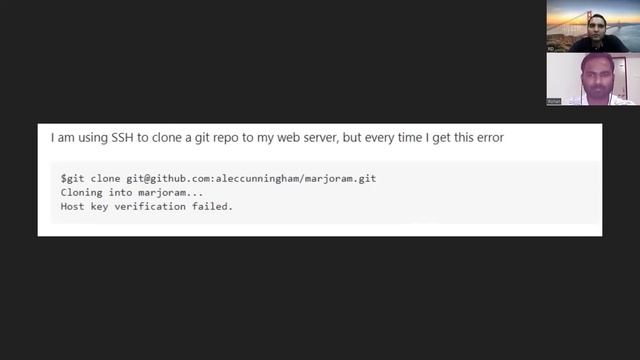Click the word "error" ending the sentence

(x=490, y=138)
